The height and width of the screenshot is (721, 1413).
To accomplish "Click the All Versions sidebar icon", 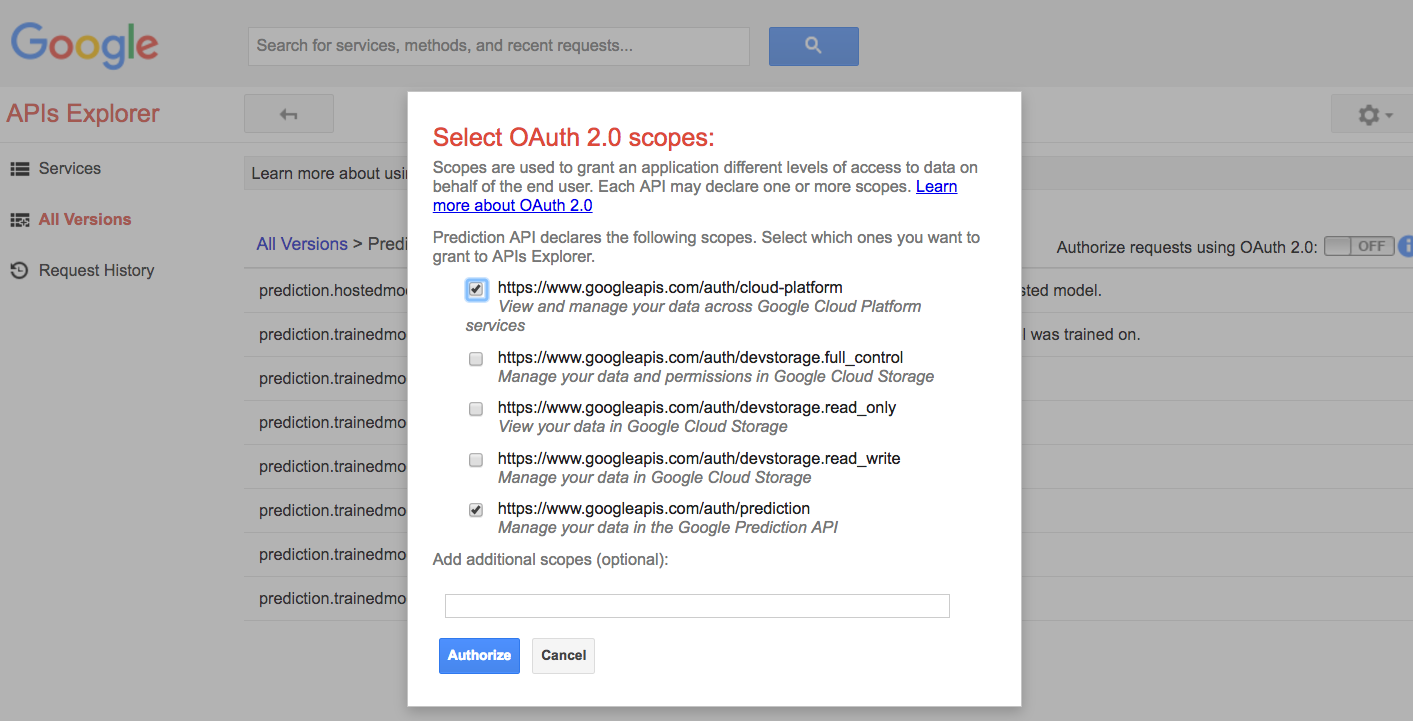I will (19, 220).
